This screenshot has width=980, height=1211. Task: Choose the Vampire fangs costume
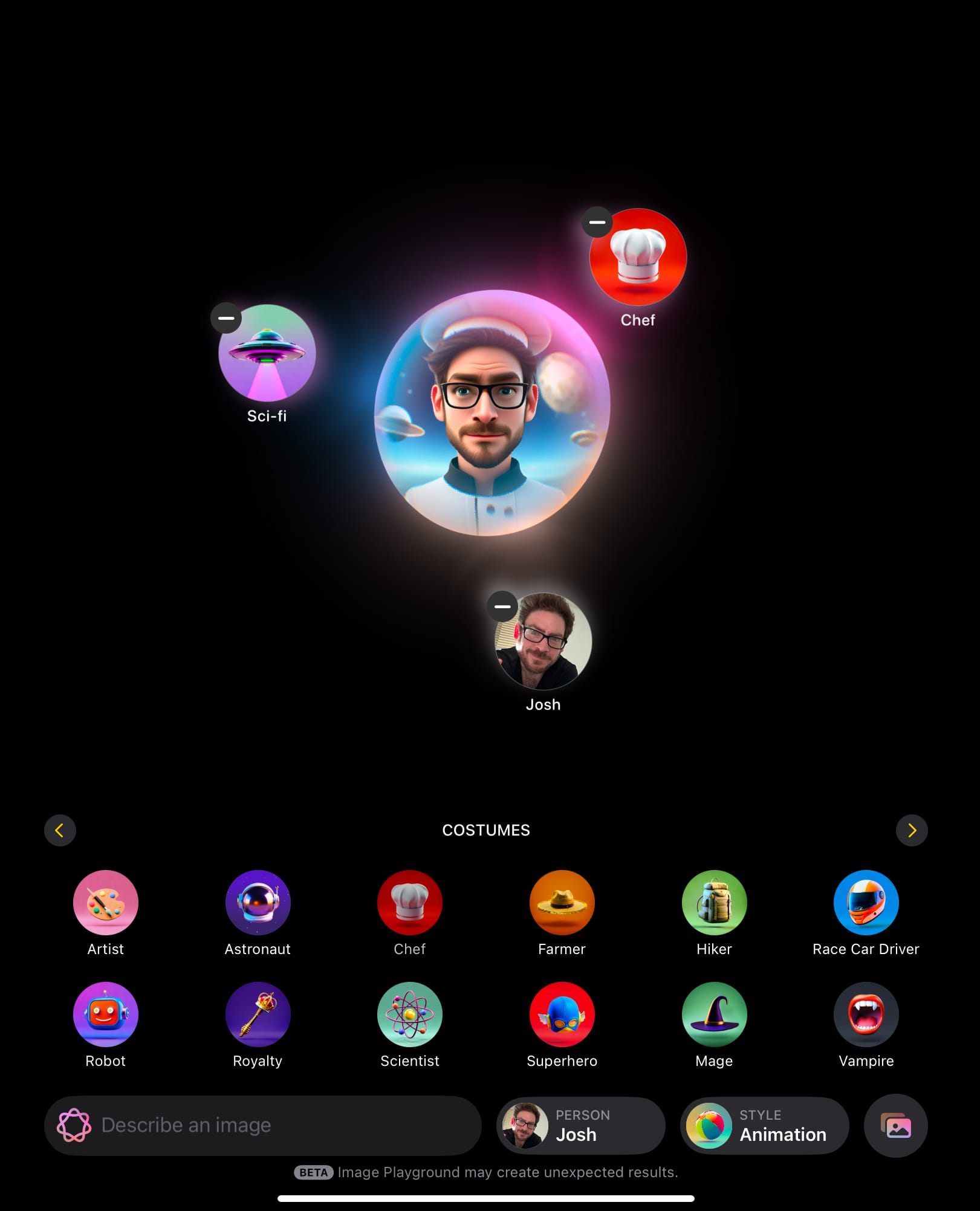tap(866, 1014)
